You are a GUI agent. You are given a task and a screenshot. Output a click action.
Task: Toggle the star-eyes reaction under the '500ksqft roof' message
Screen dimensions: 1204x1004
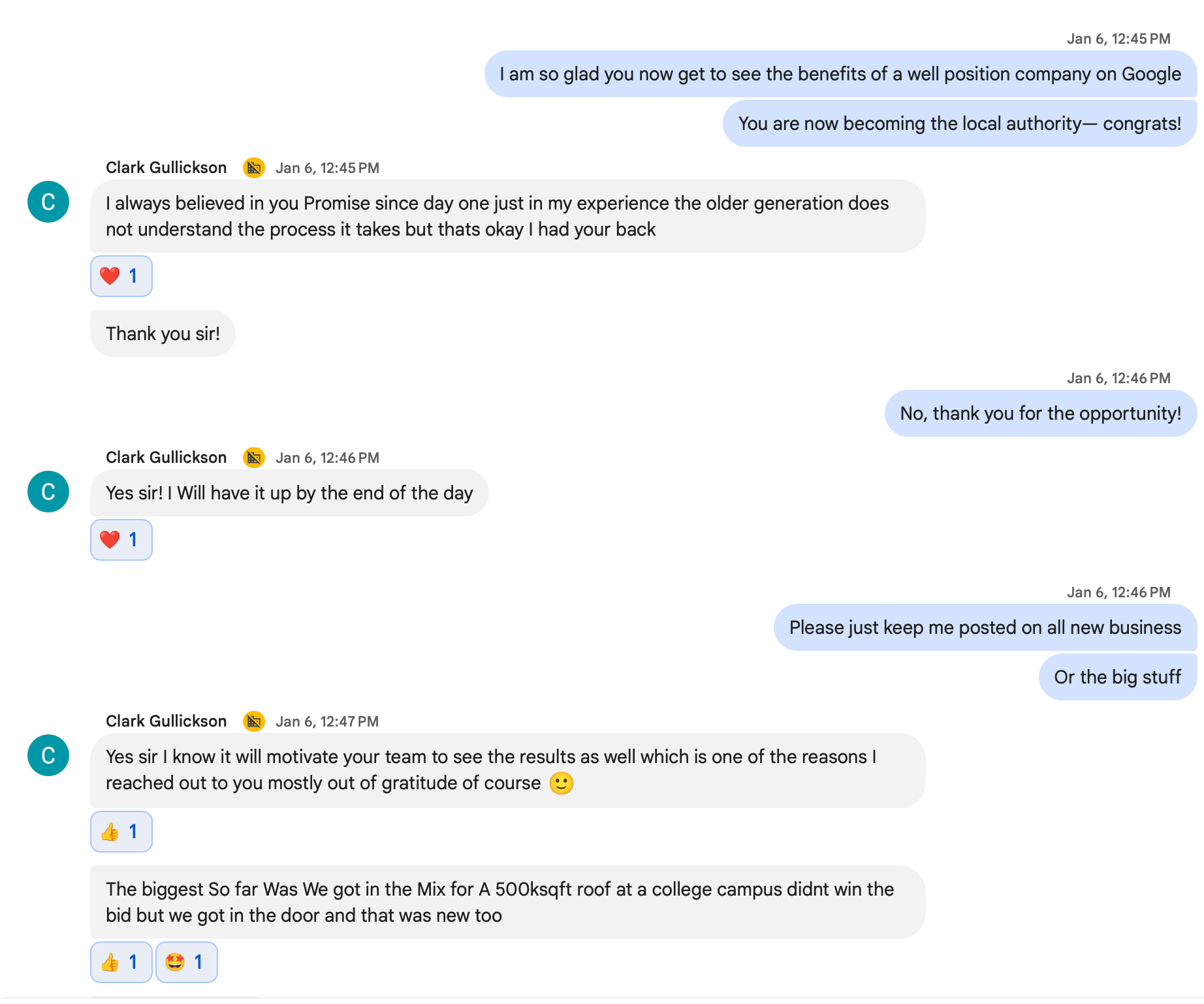click(x=186, y=962)
